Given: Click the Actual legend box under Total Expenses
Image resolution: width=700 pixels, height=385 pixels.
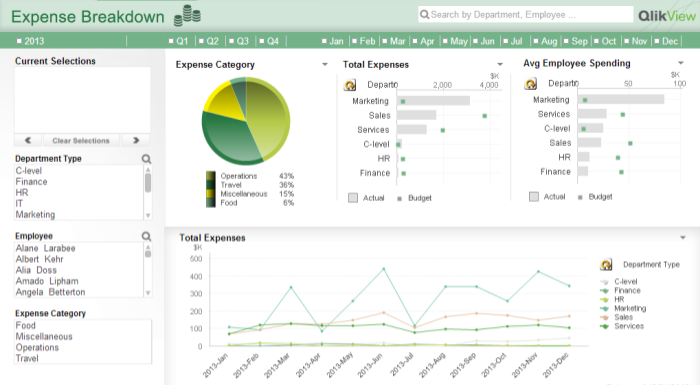Looking at the screenshot, I should click(353, 198).
